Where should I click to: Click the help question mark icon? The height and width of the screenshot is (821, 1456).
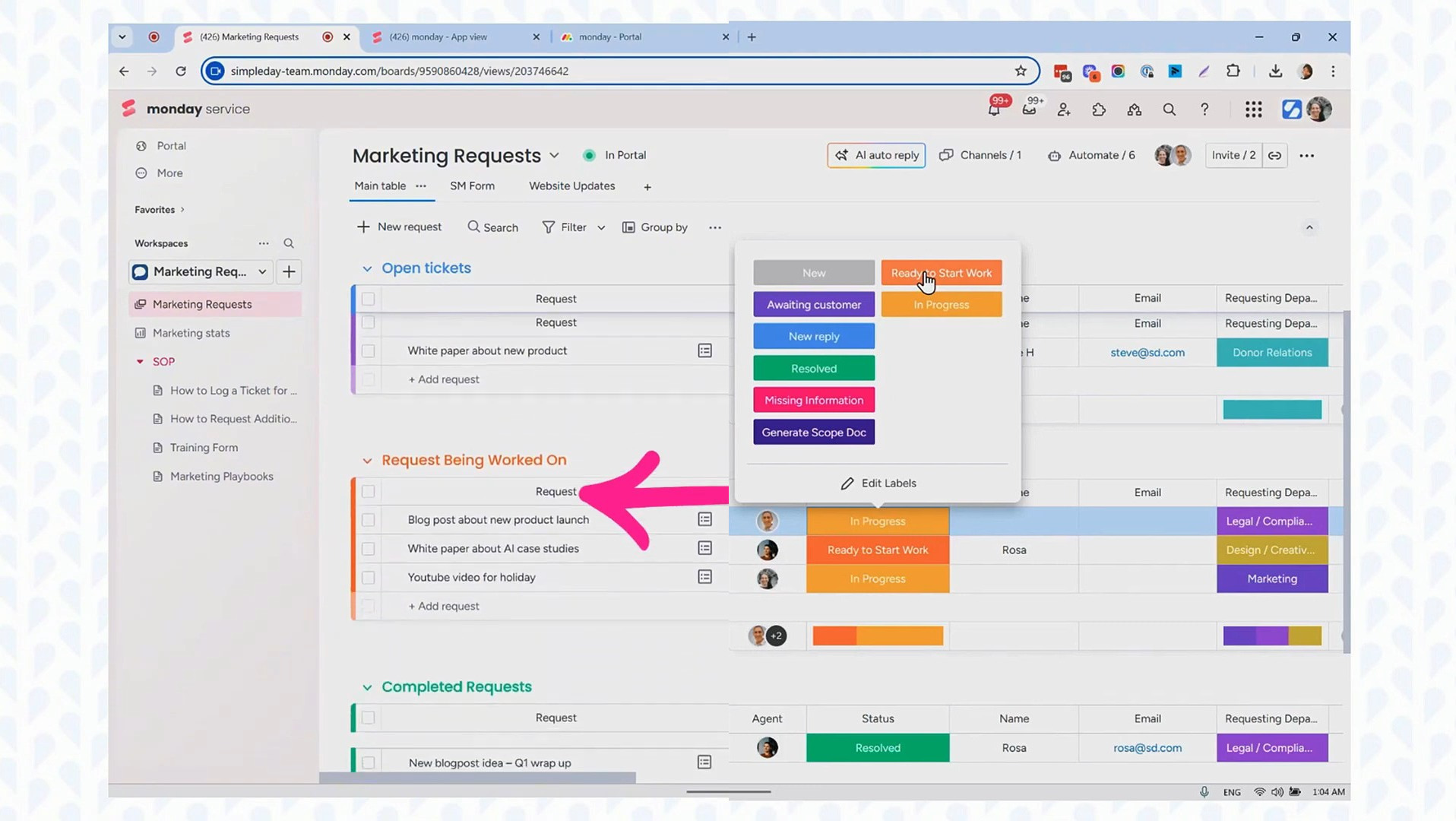(x=1204, y=110)
